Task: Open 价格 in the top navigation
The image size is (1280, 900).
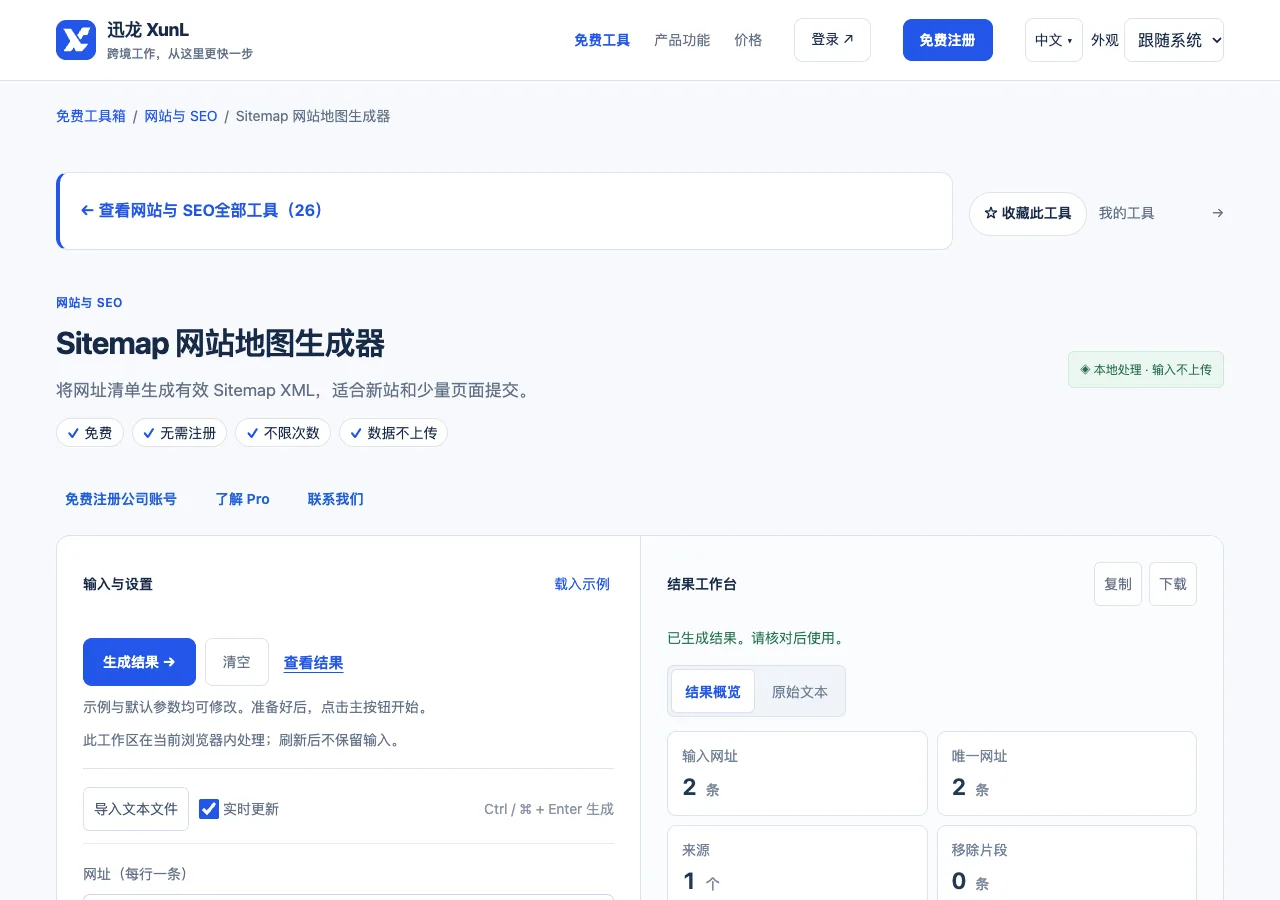Action: 748,40
